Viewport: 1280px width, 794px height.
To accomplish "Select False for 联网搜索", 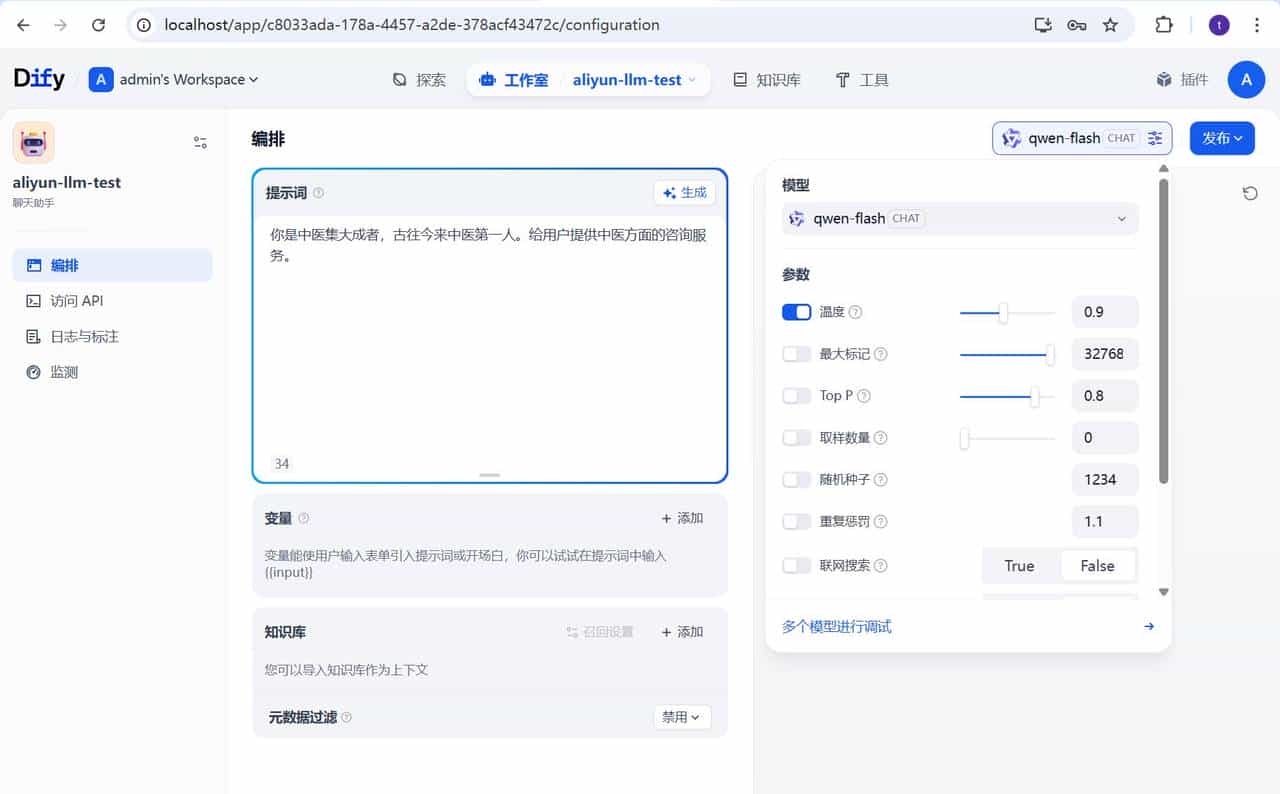I will [1097, 566].
